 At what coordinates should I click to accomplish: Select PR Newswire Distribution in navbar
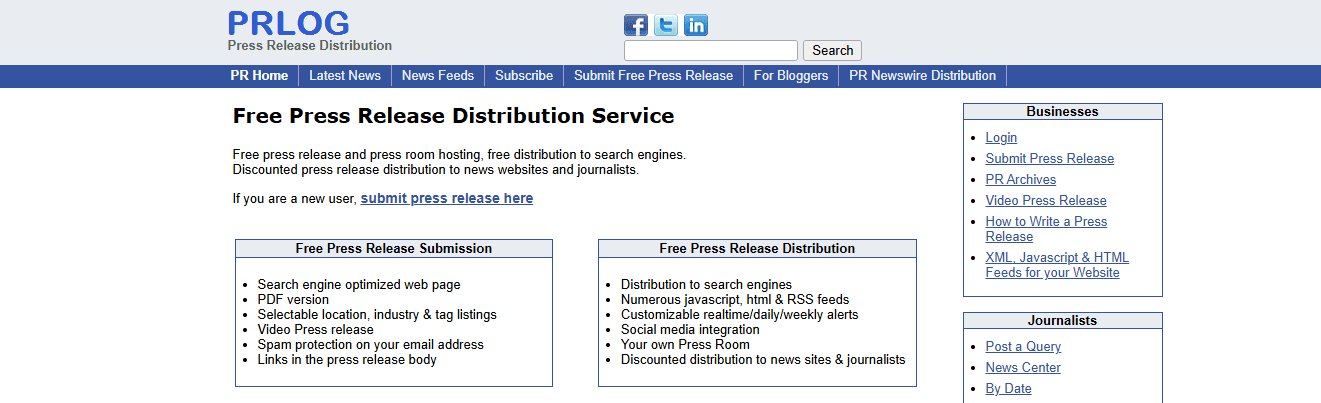coord(922,76)
